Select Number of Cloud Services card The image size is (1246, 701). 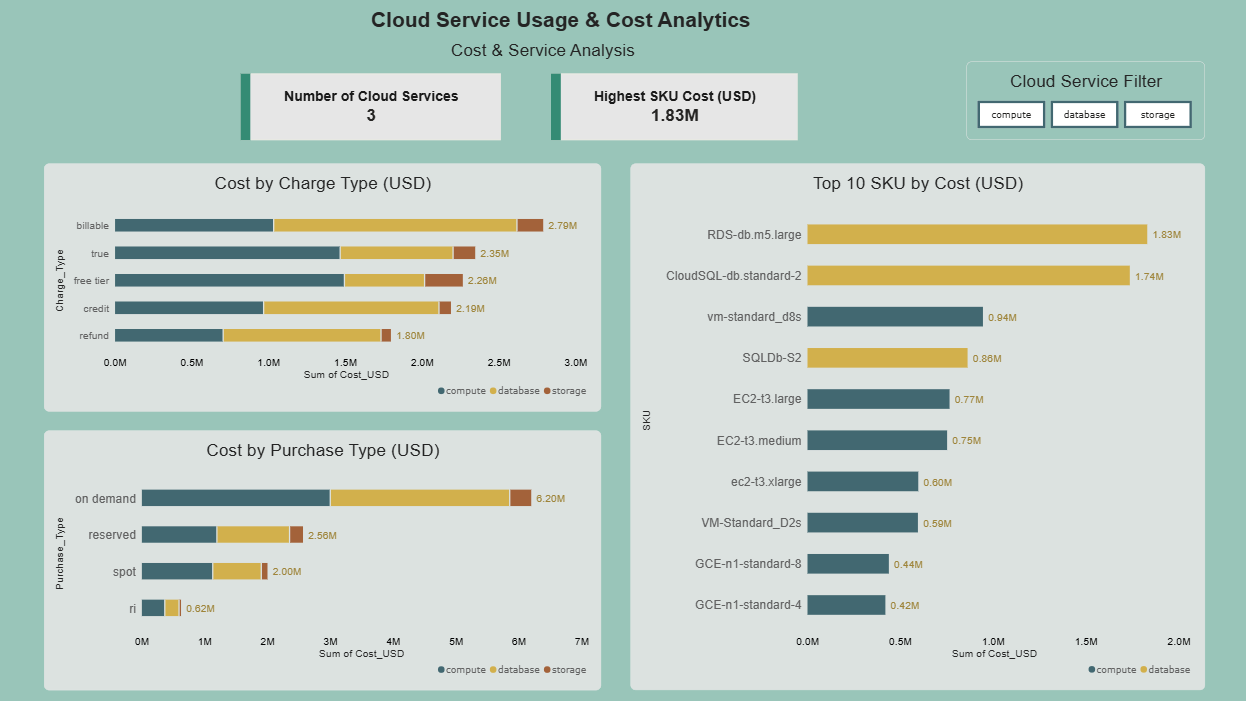click(x=371, y=106)
